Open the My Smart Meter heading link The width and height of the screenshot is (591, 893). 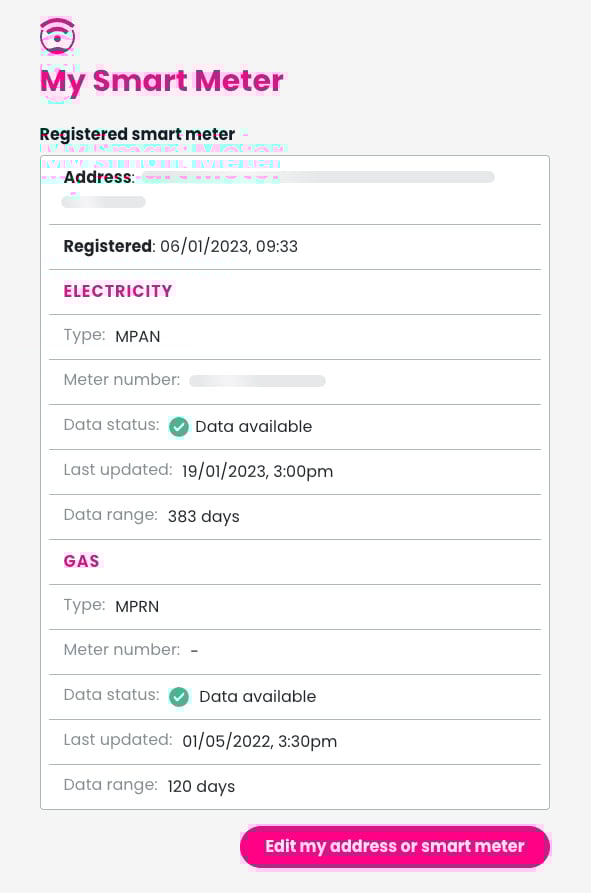(161, 81)
